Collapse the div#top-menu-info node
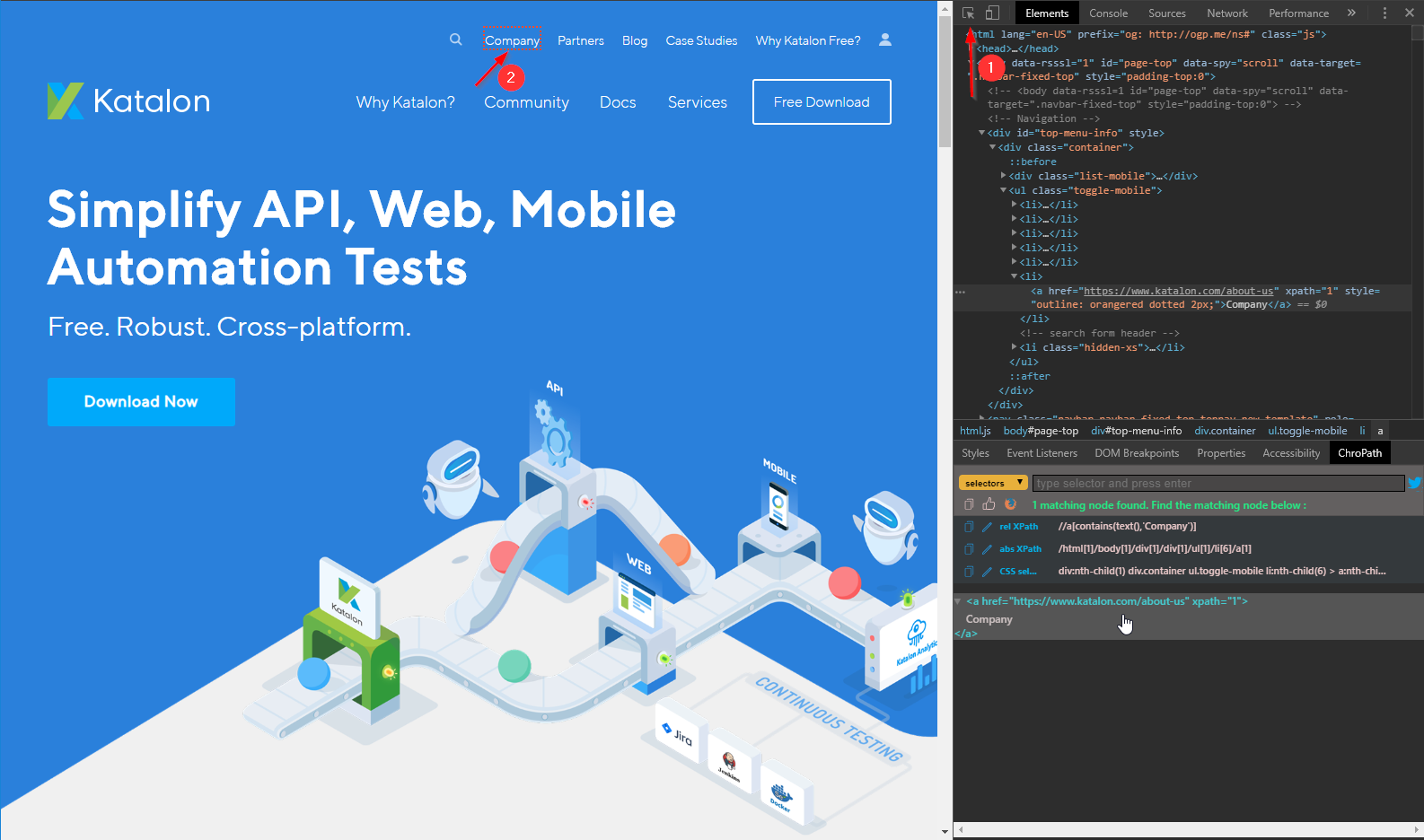1424x840 pixels. pos(981,133)
